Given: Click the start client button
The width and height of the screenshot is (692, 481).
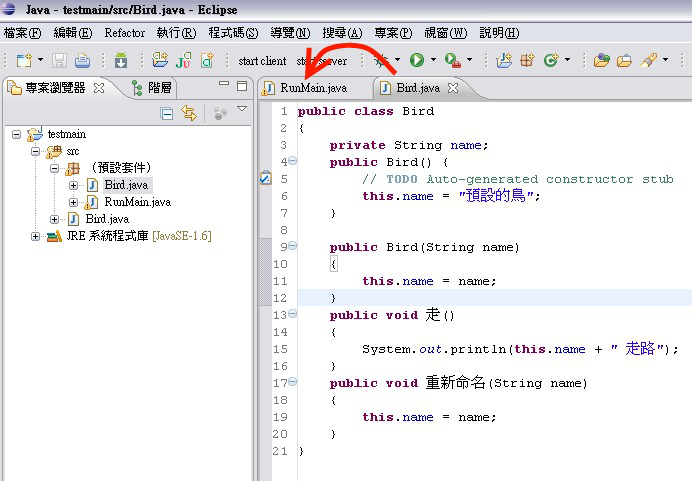Looking at the screenshot, I should click(x=262, y=61).
